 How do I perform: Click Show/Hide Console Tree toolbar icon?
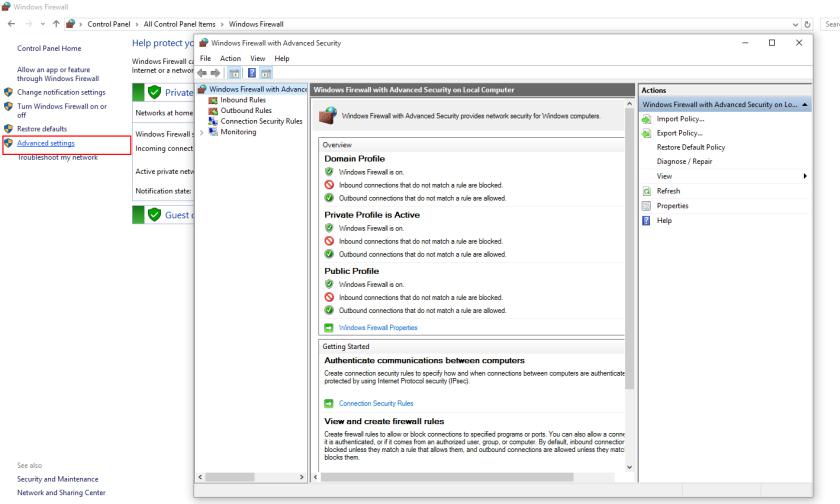(234, 73)
